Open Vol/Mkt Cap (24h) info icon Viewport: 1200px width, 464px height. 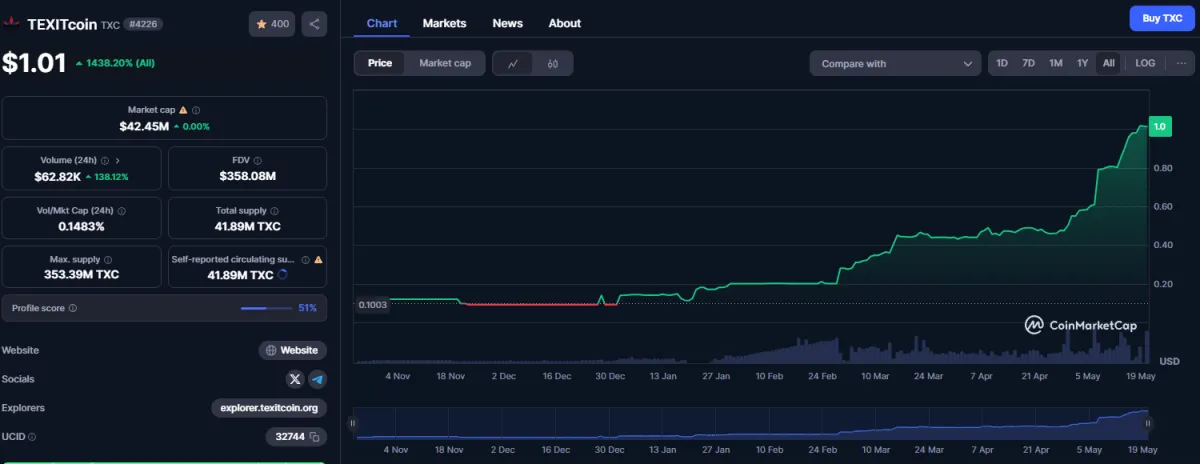click(123, 210)
